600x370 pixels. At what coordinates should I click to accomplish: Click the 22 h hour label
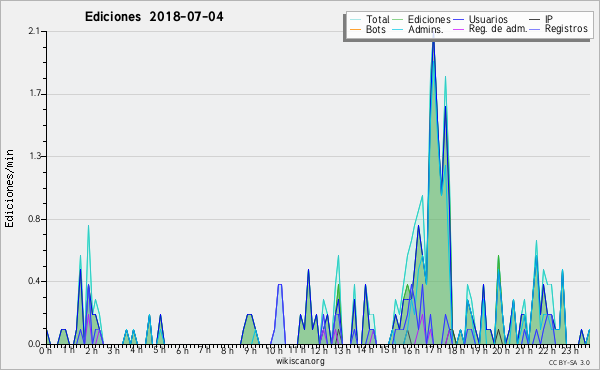point(547,350)
